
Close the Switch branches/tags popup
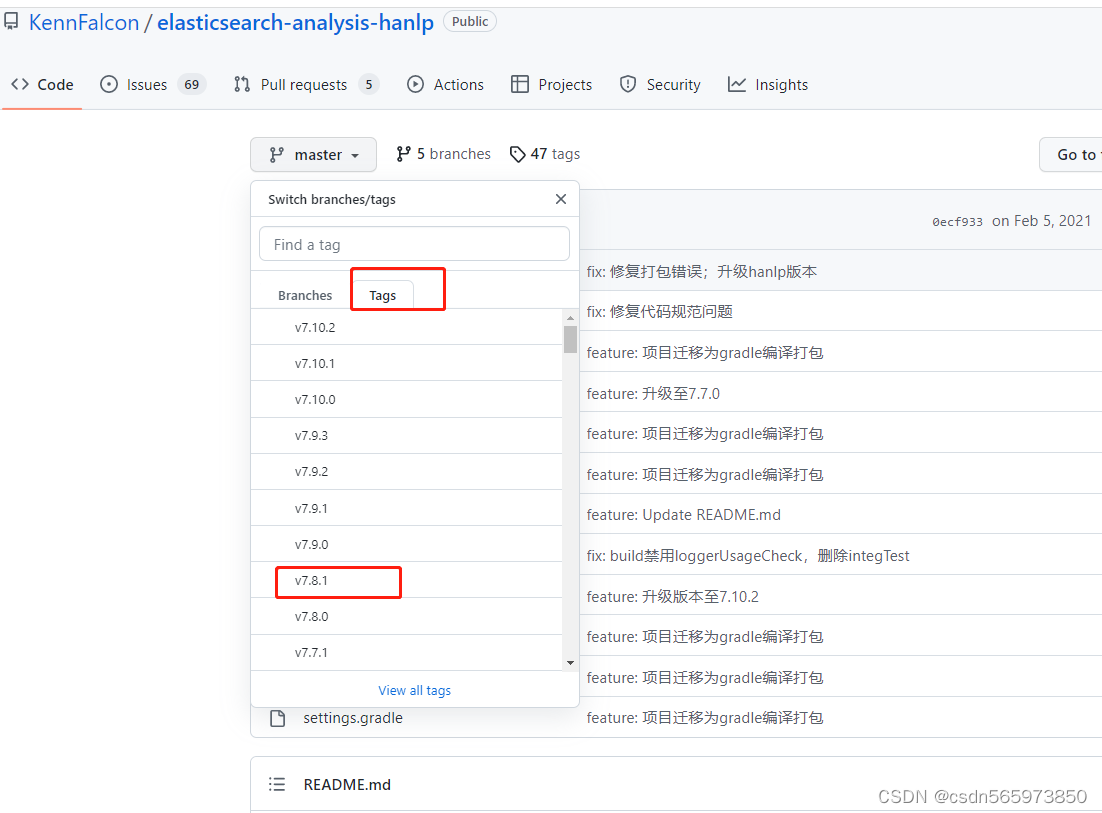(560, 199)
